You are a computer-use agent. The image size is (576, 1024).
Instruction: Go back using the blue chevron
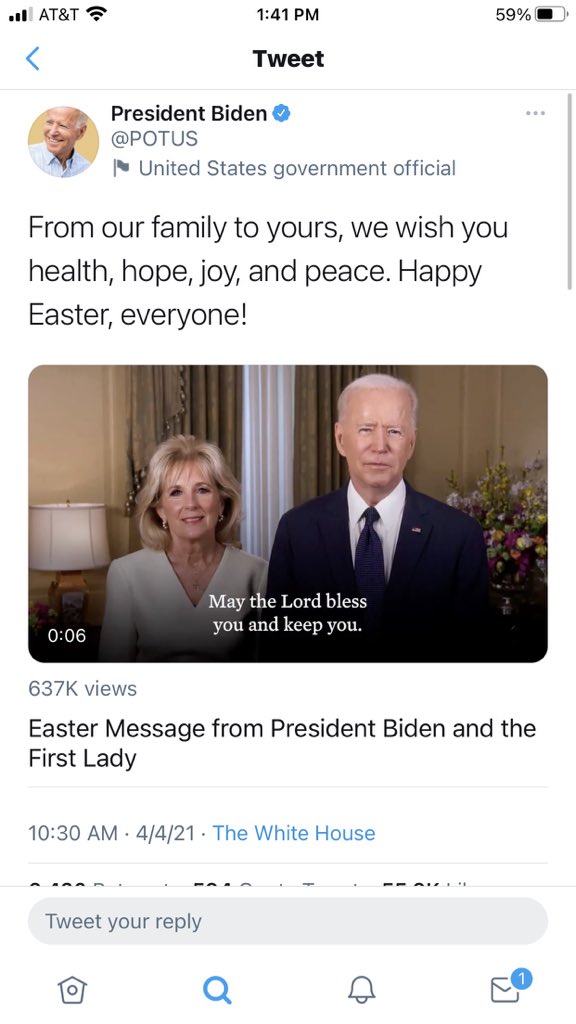coord(32,59)
